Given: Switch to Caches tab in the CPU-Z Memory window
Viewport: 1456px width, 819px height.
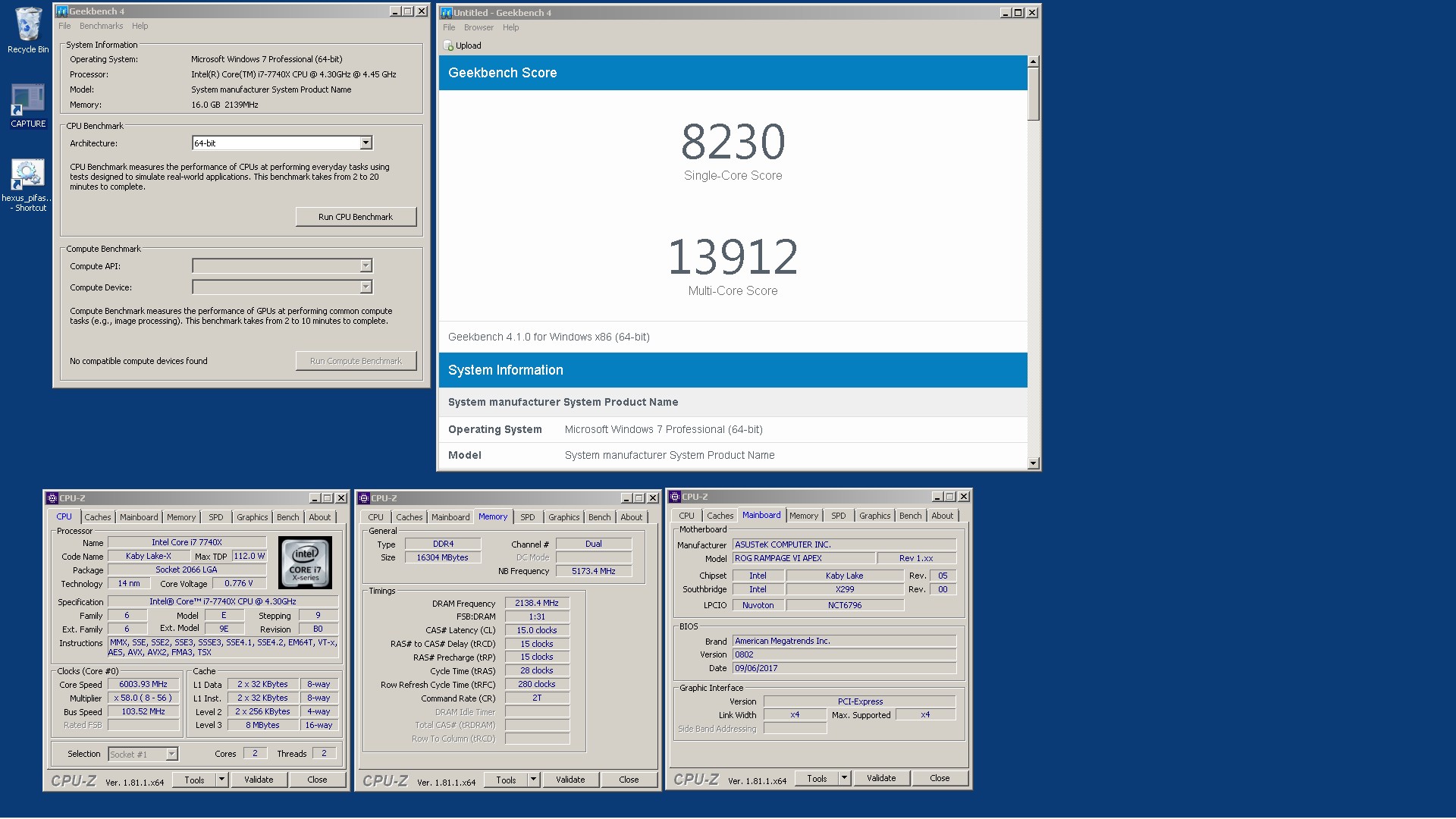Looking at the screenshot, I should (x=409, y=517).
